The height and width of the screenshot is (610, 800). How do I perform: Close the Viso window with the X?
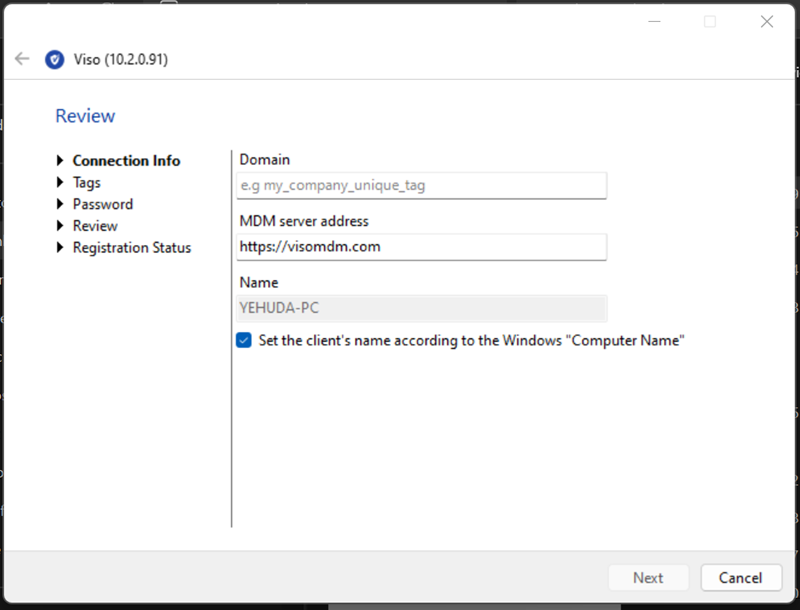tap(767, 21)
